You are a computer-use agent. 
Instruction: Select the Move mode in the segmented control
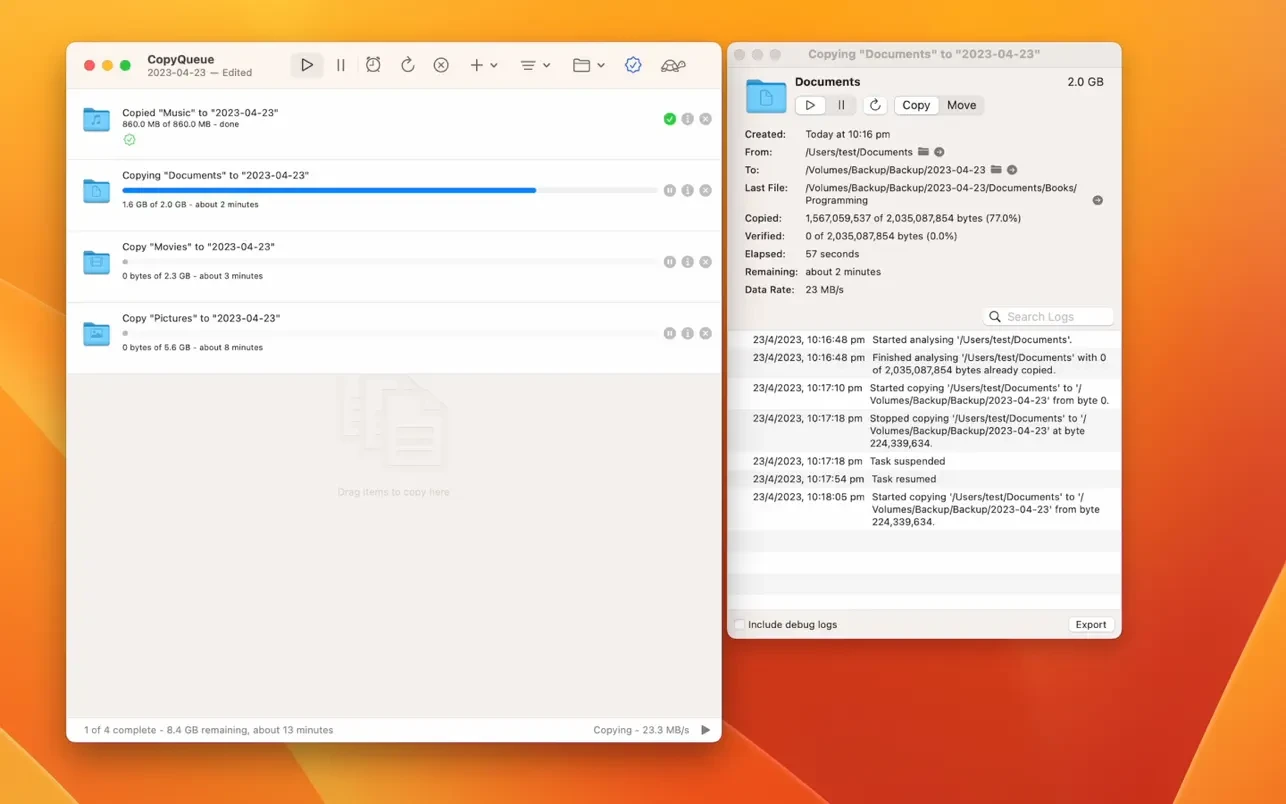961,105
